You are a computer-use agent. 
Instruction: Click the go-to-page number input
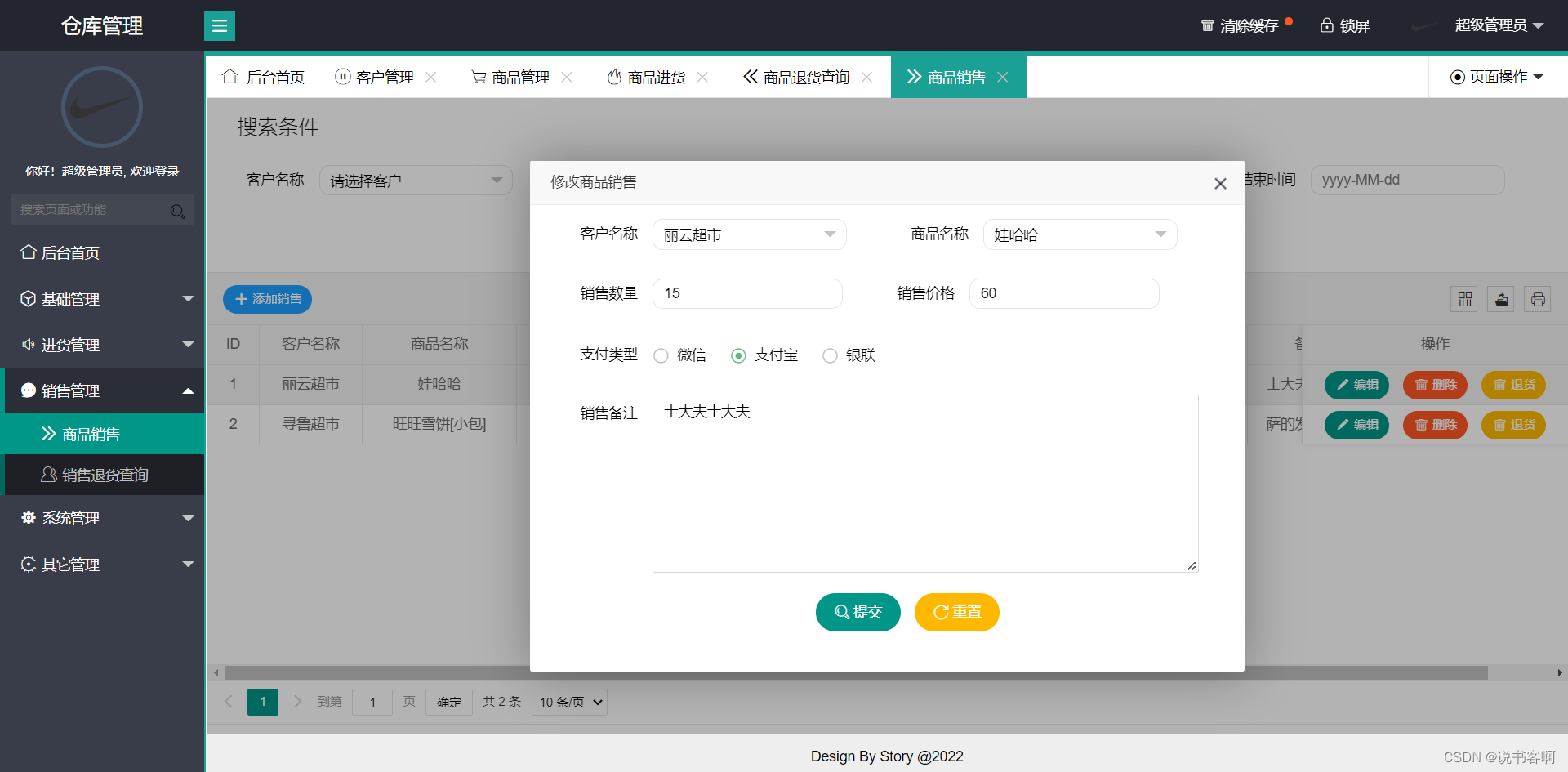[372, 702]
